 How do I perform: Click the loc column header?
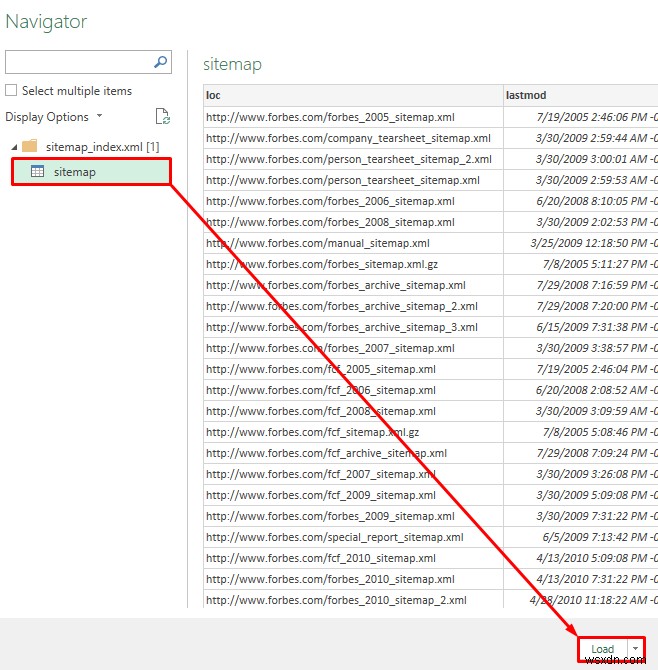[x=353, y=95]
